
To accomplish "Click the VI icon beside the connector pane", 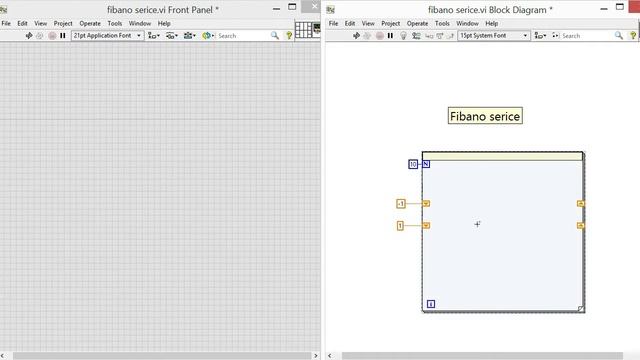I will coord(317,30).
